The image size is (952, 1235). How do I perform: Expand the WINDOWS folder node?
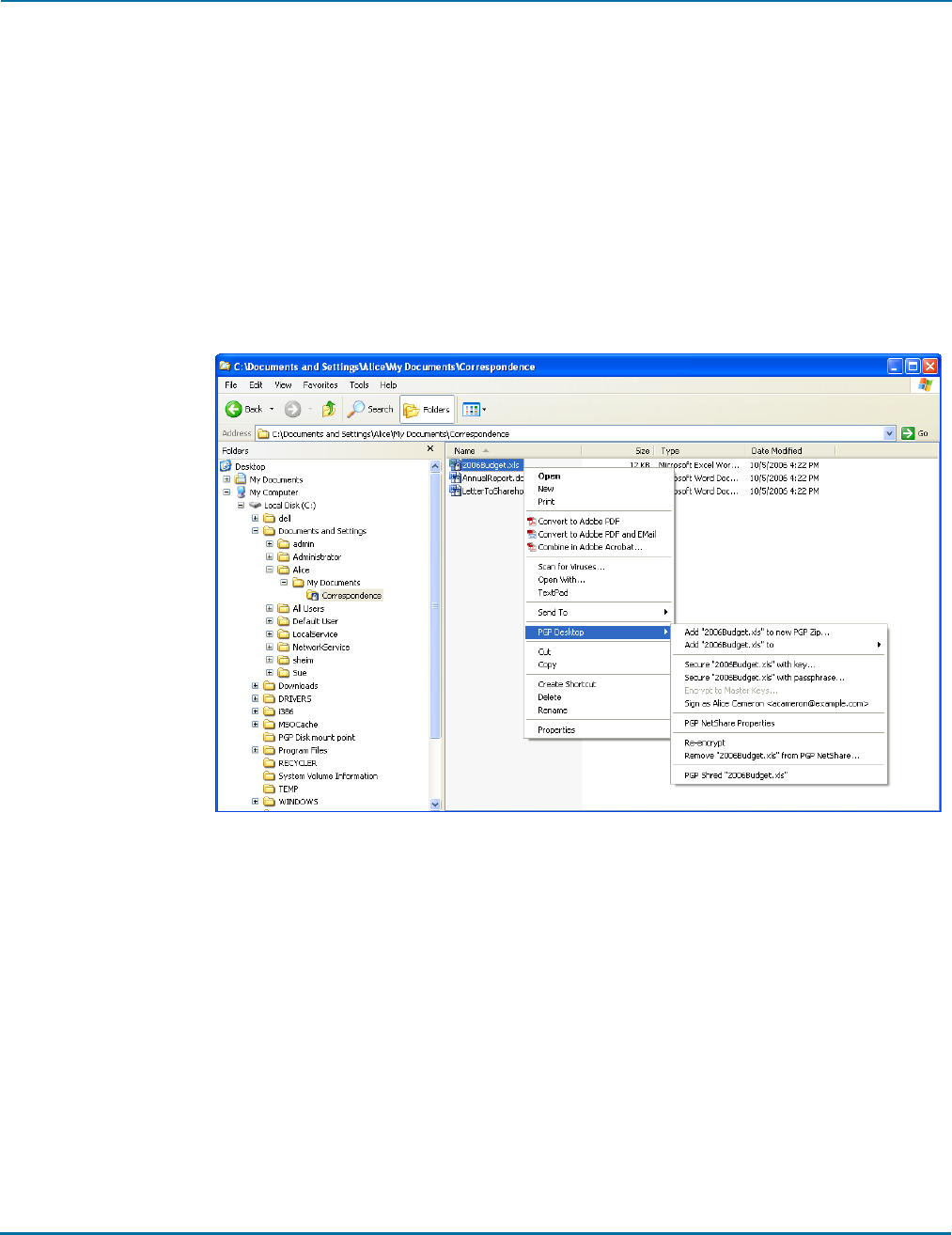coord(255,802)
